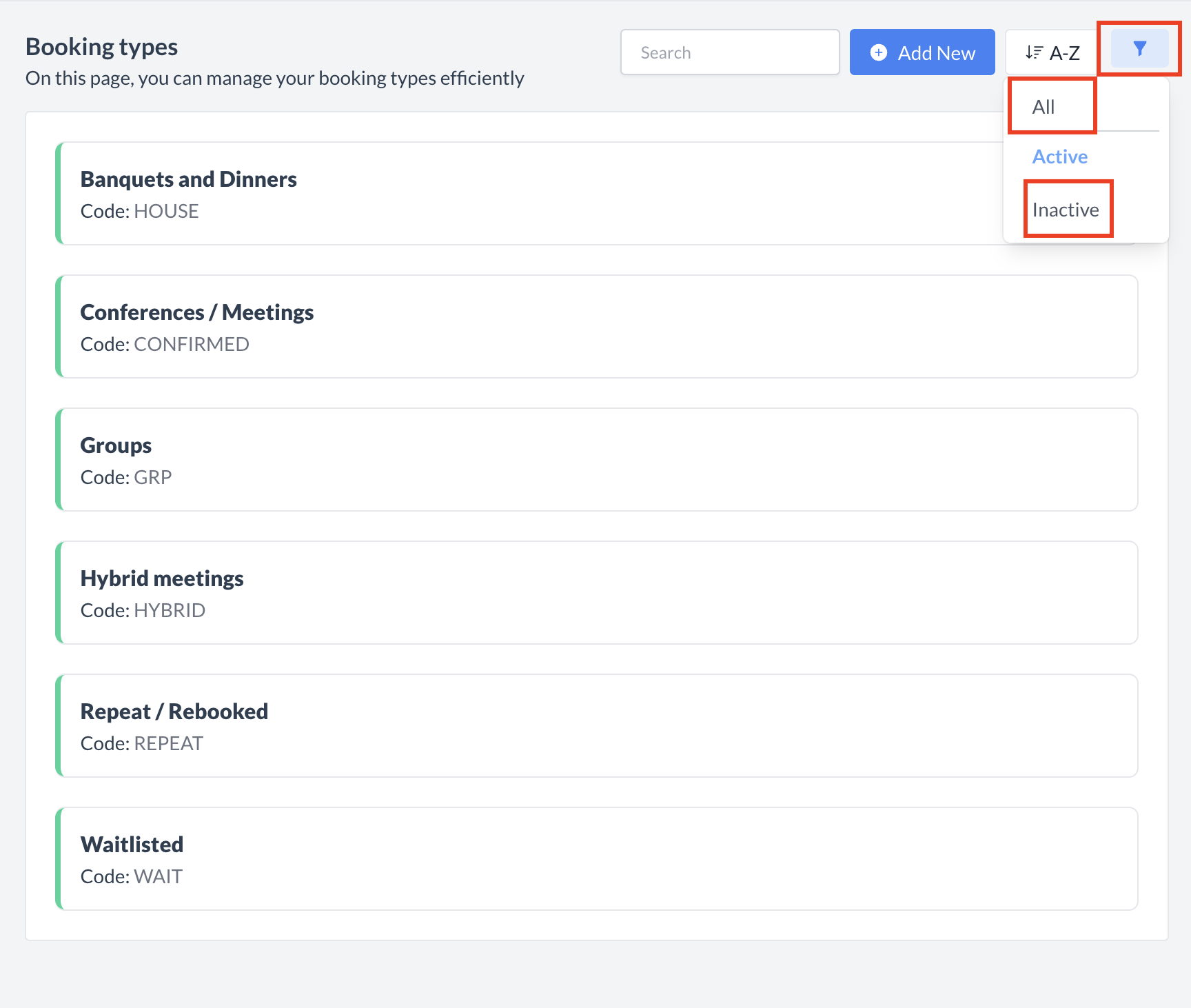
Task: Select the Active filter option
Action: tap(1059, 157)
